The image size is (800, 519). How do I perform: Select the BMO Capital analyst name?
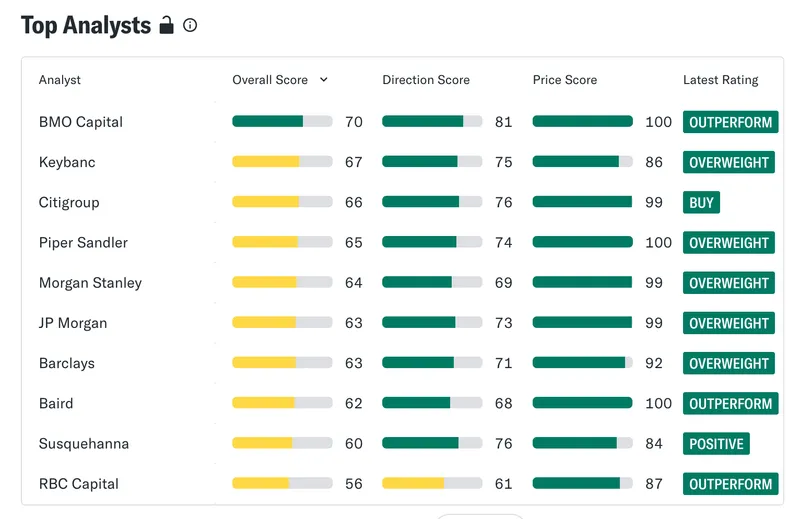click(81, 122)
